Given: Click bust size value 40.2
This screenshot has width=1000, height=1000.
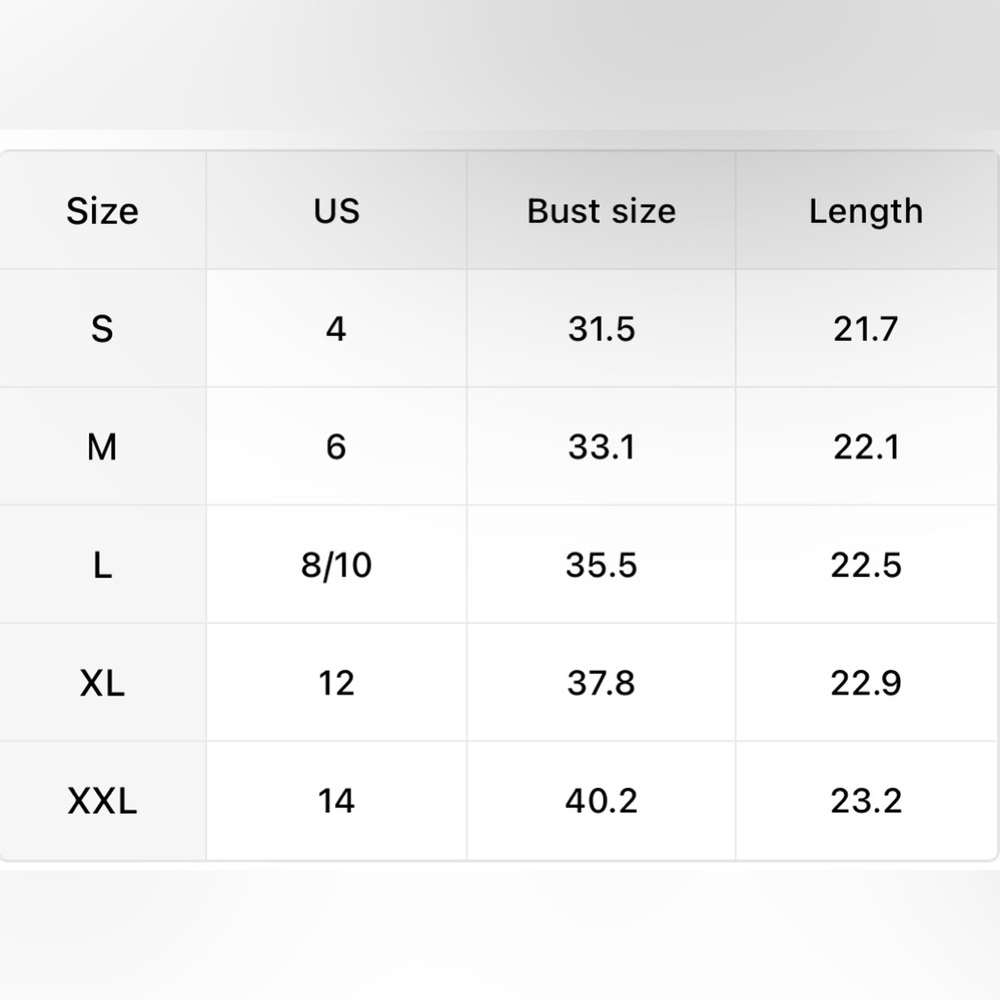Looking at the screenshot, I should point(601,801).
